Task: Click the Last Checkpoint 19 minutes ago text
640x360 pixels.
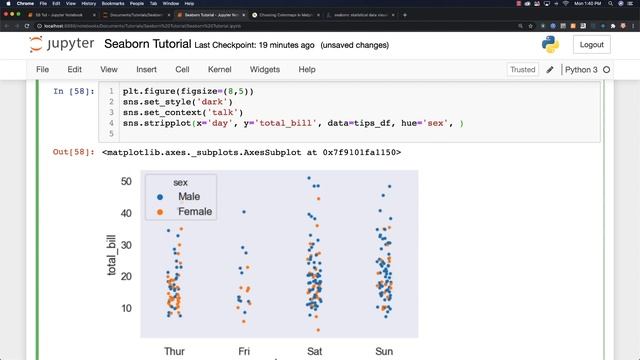Action: tap(254, 45)
